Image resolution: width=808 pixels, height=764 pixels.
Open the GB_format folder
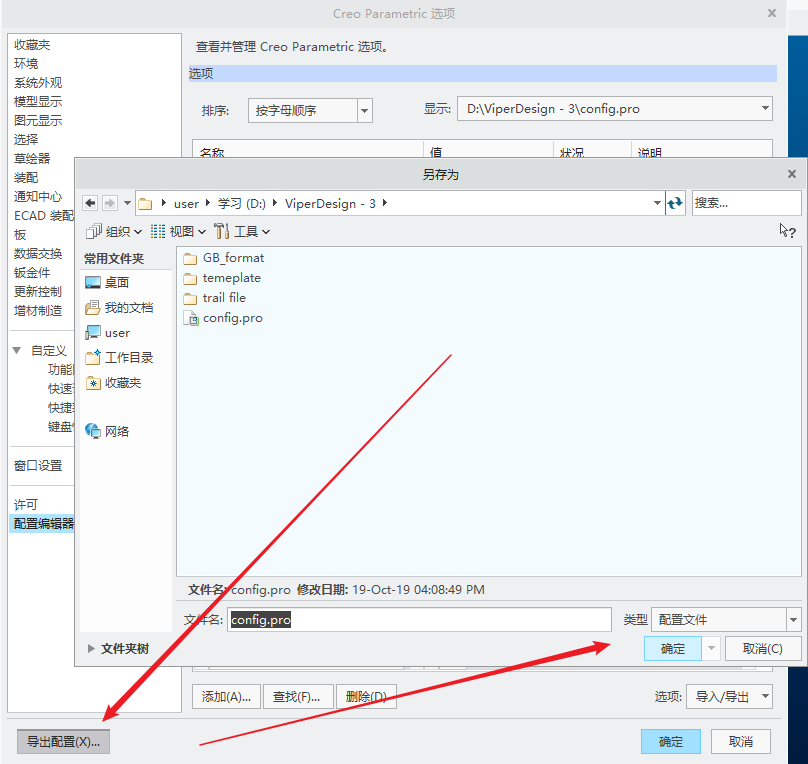224,258
